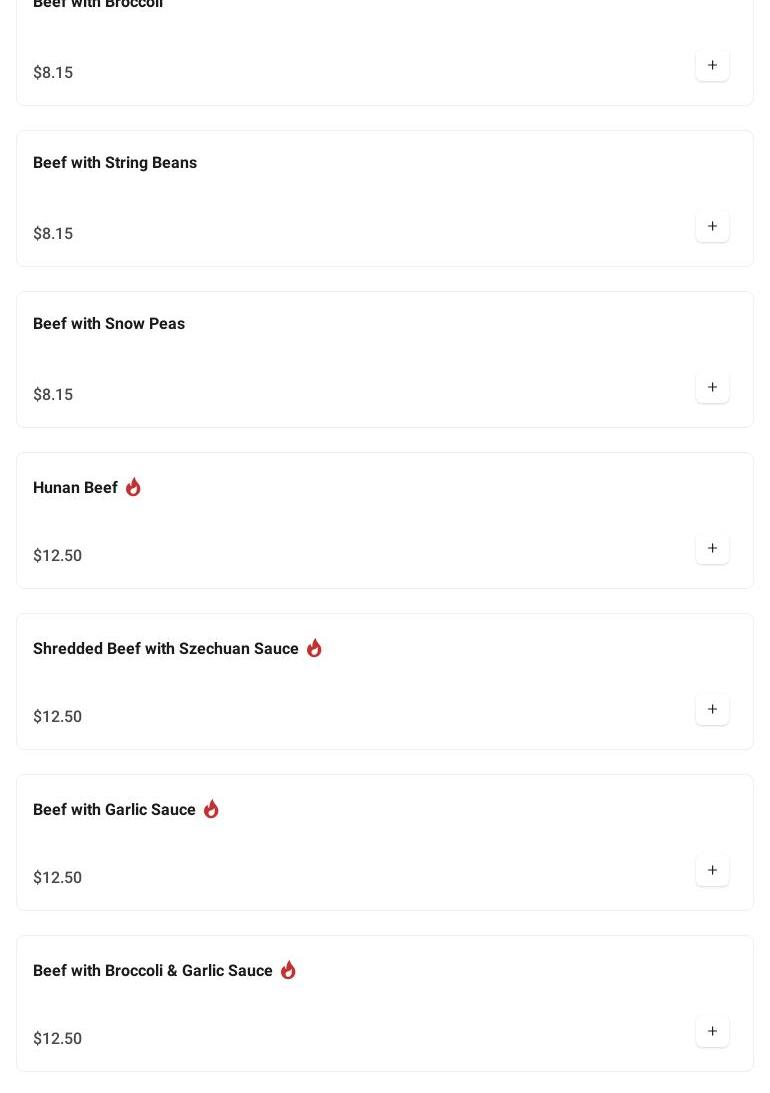Click the flame icon next to Shredded Beef with Szechuan Sauce
Image resolution: width=770 pixels, height=1093 pixels.
click(x=314, y=648)
